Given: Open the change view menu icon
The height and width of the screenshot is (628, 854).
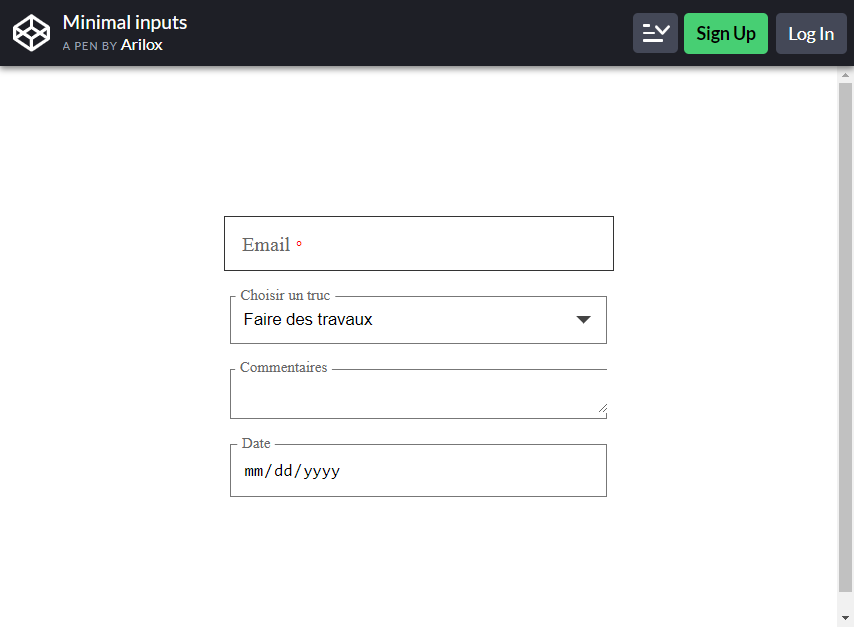Looking at the screenshot, I should pyautogui.click(x=655, y=33).
